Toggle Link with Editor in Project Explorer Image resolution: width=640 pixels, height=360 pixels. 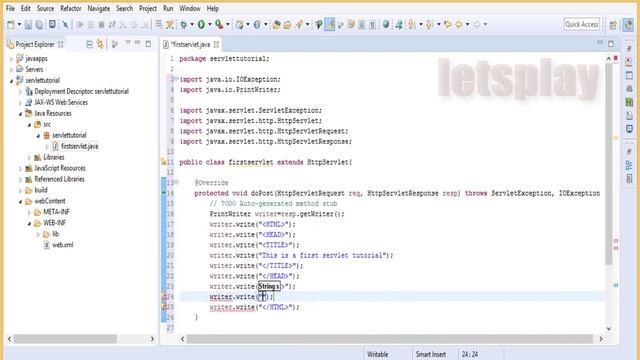(x=100, y=44)
